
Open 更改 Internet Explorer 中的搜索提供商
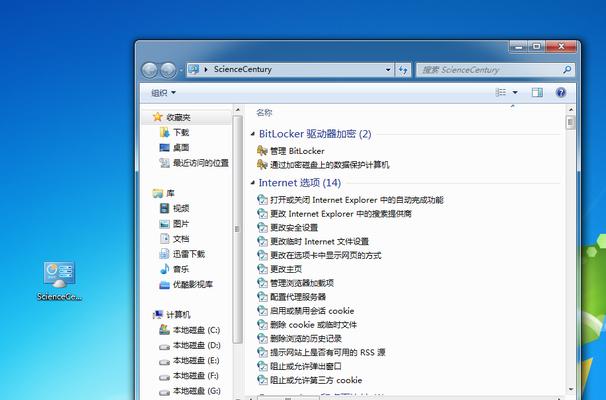click(334, 214)
